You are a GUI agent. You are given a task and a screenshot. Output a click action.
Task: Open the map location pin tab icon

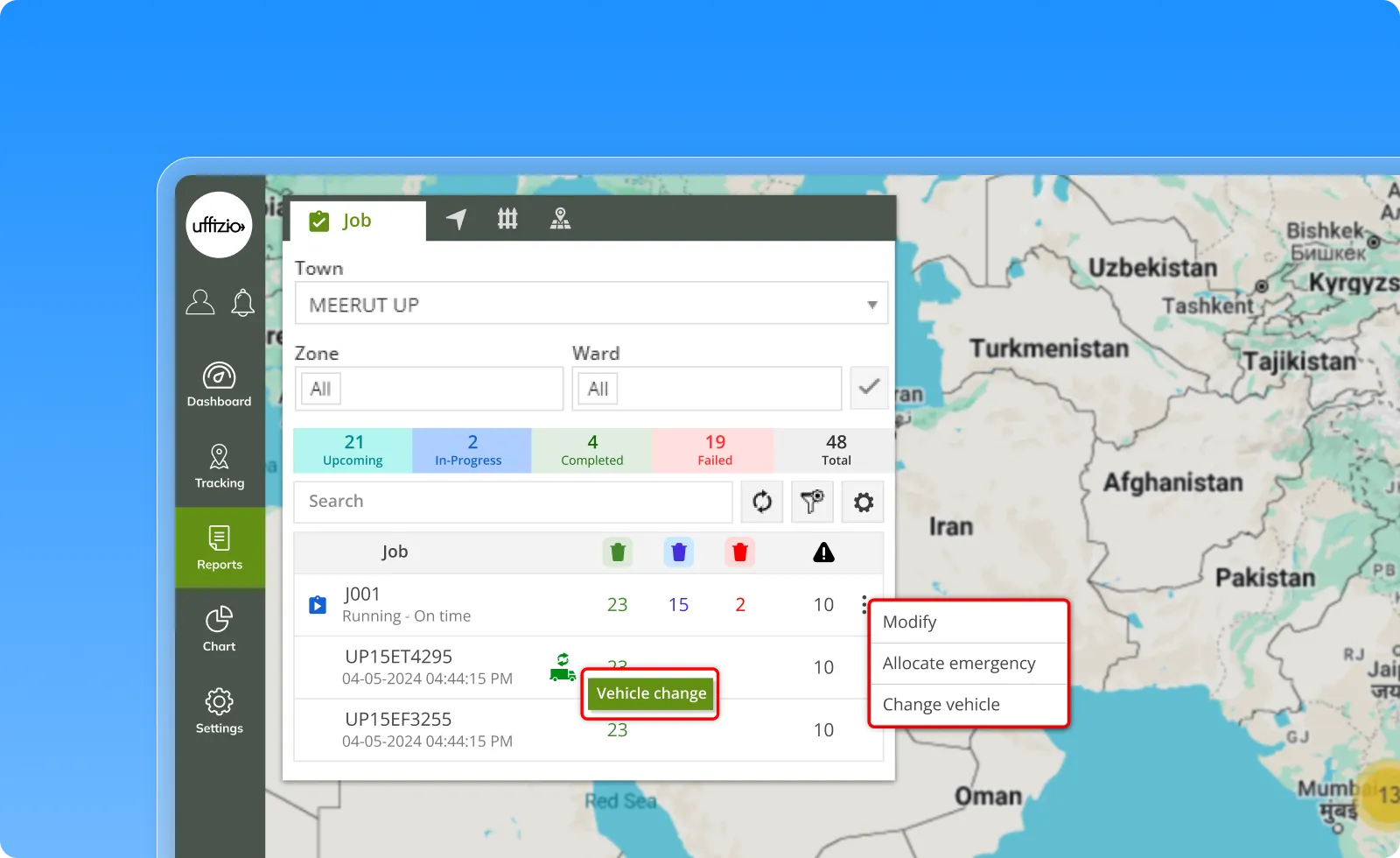pyautogui.click(x=560, y=220)
